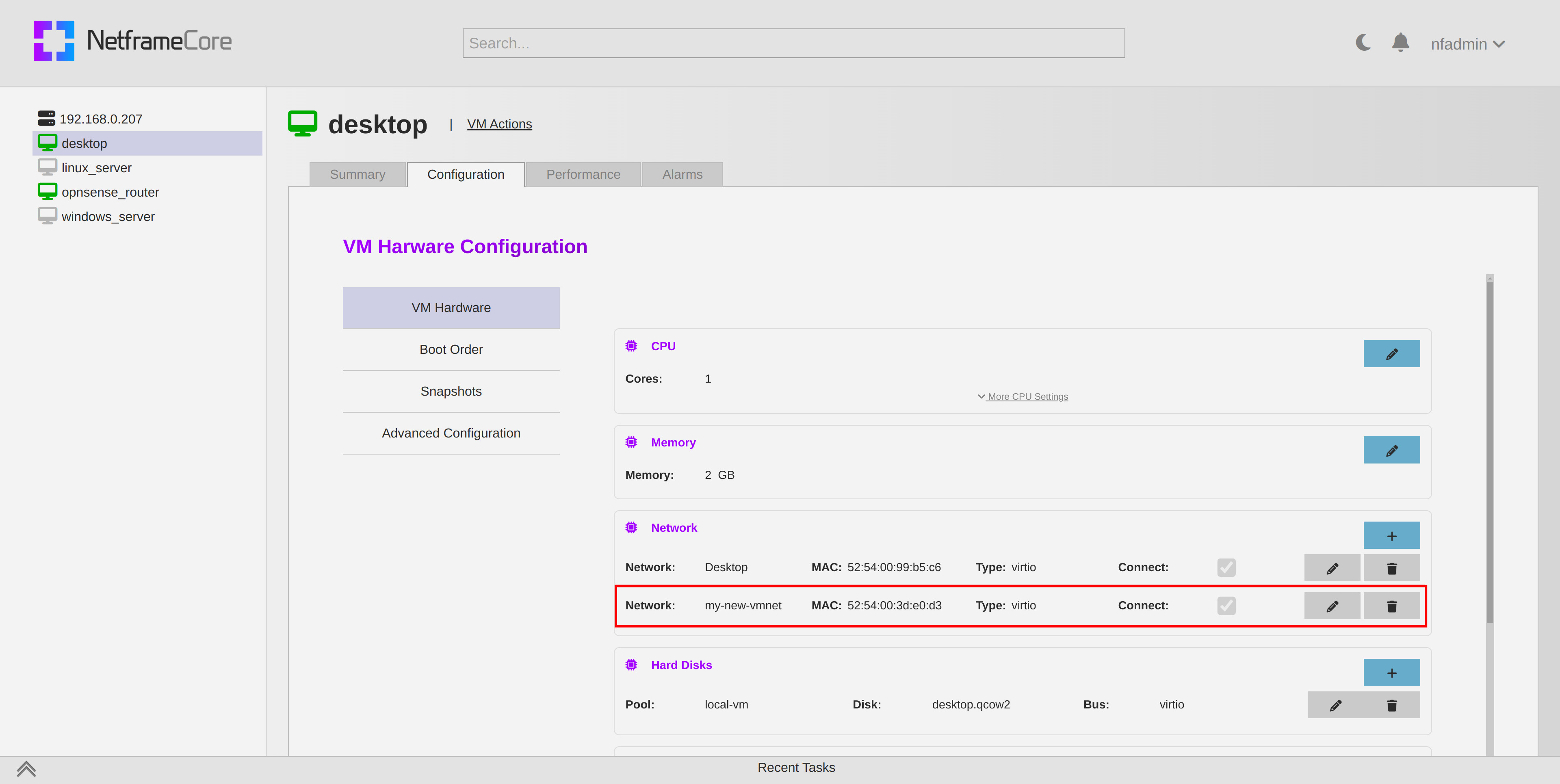This screenshot has height=784, width=1560.
Task: Toggle Connect checkbox for Desktop network
Action: point(1226,567)
